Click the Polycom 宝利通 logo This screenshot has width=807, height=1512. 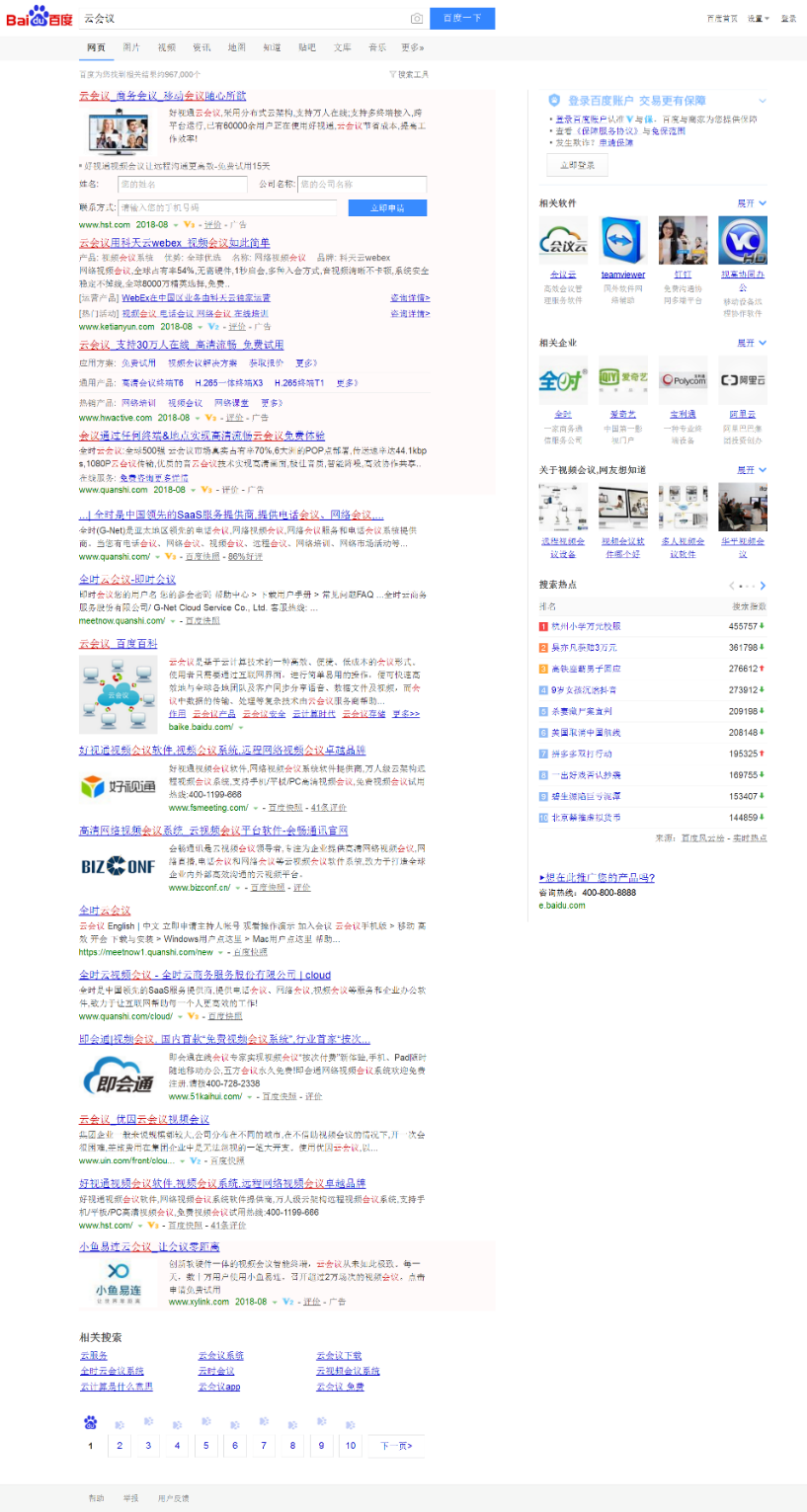pyautogui.click(x=684, y=380)
